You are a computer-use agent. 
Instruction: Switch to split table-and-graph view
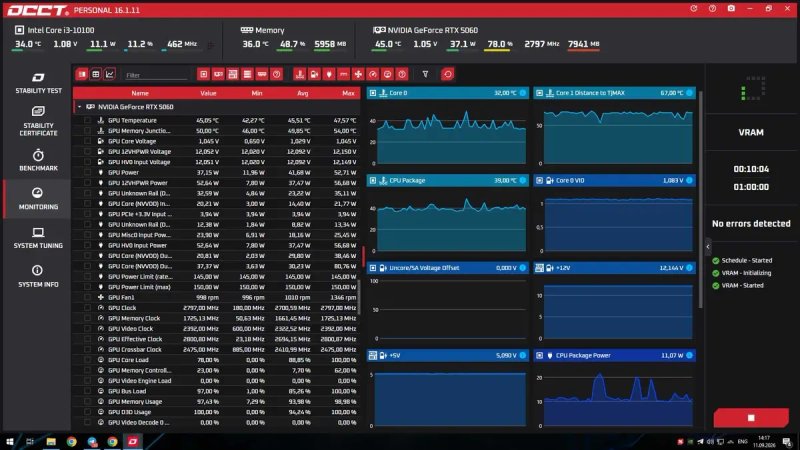pos(82,74)
